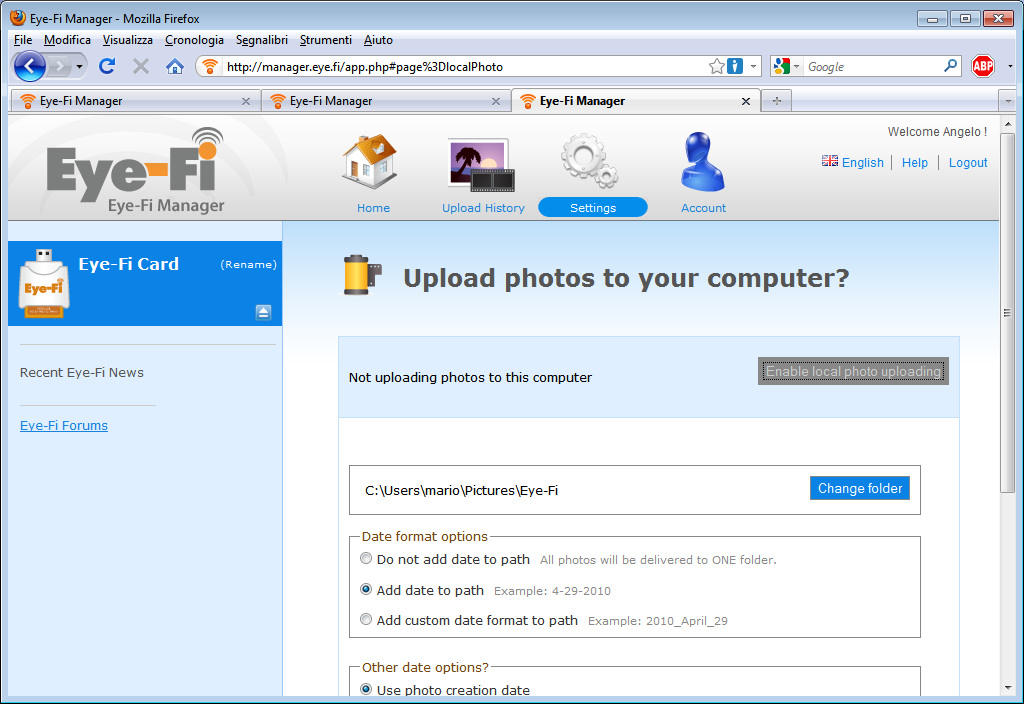This screenshot has width=1024, height=704.
Task: Open the list all tabs dropdown
Action: 1008,101
